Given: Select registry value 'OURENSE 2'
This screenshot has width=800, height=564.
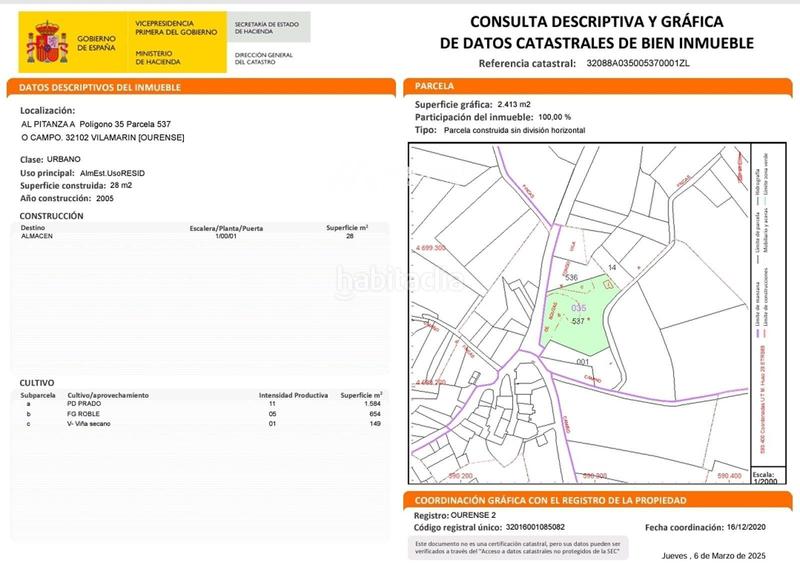Looking at the screenshot, I should (x=473, y=515).
